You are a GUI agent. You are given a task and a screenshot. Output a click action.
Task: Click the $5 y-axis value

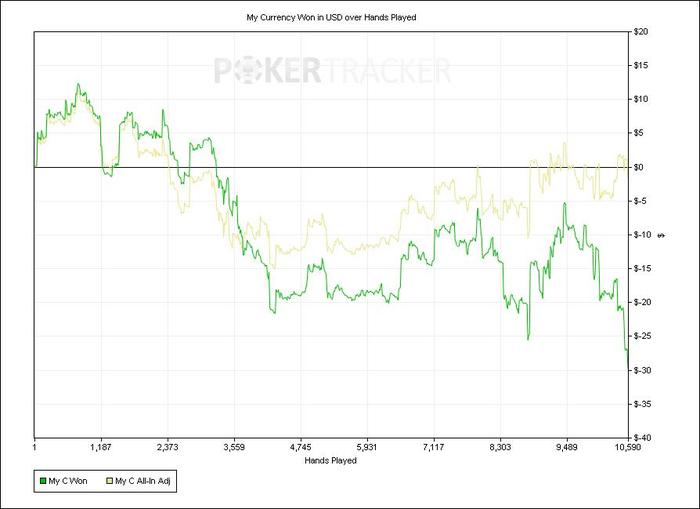point(639,133)
